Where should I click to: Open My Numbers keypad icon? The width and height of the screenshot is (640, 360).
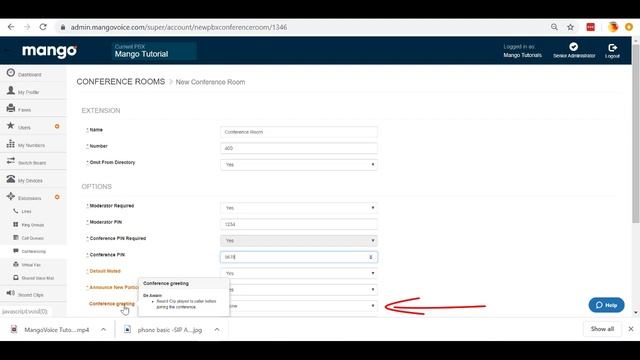coord(11,144)
